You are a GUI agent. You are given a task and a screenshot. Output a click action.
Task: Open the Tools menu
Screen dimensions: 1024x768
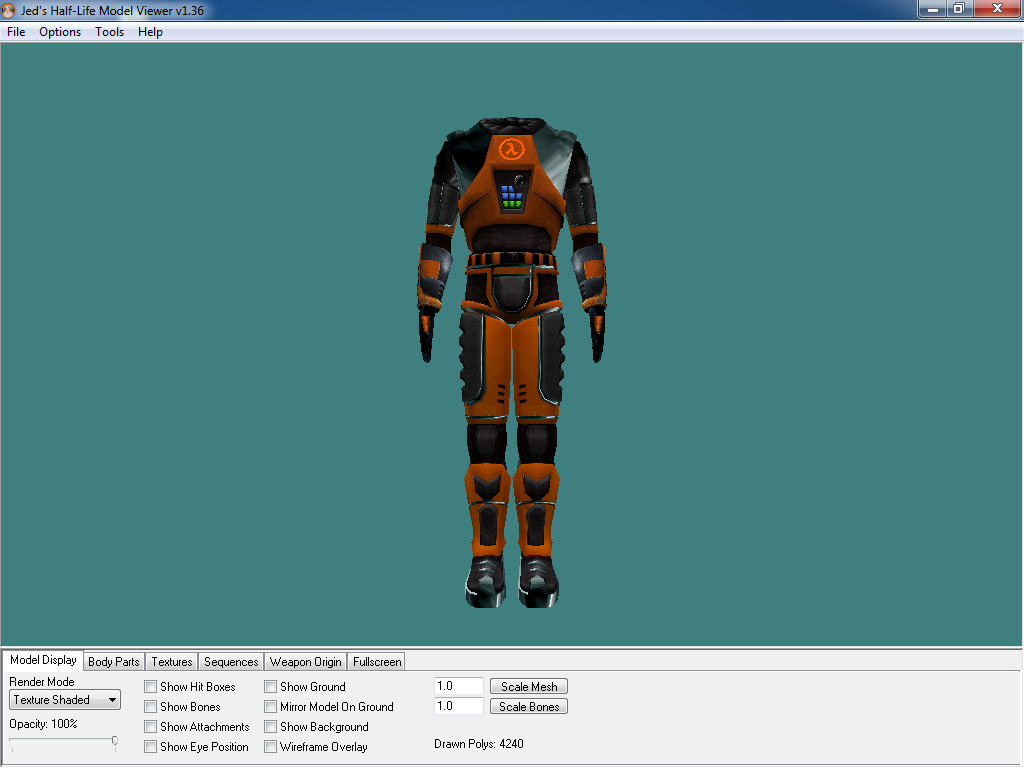coord(109,32)
